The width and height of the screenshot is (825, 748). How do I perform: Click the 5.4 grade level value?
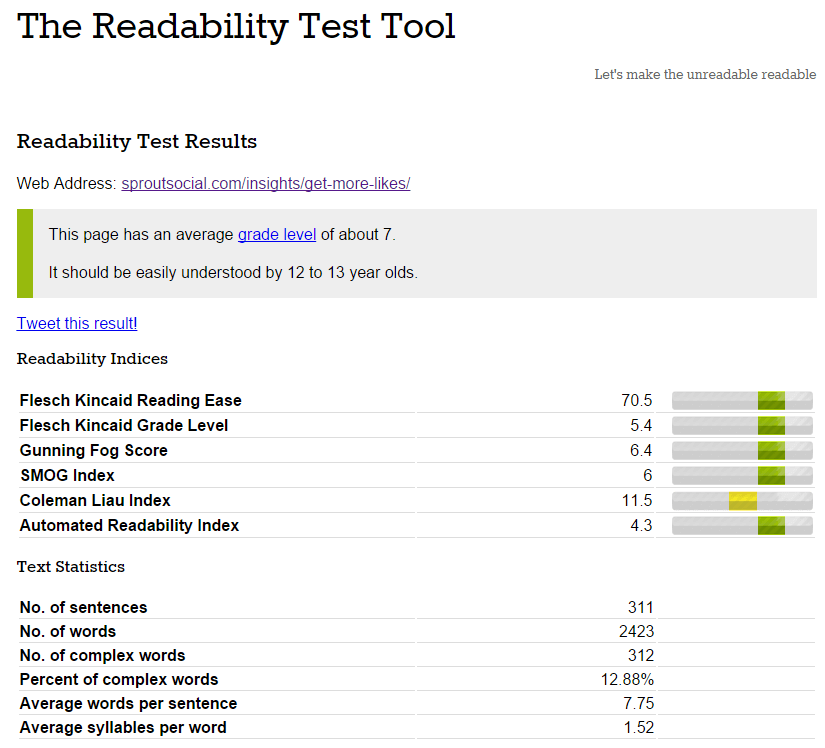coord(641,426)
